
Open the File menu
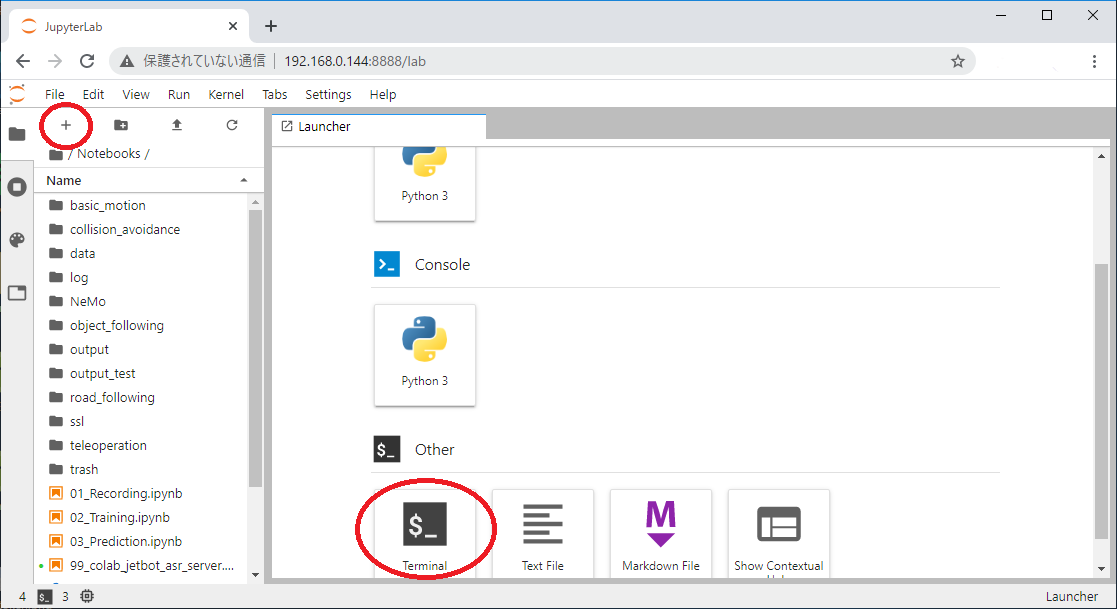(55, 95)
